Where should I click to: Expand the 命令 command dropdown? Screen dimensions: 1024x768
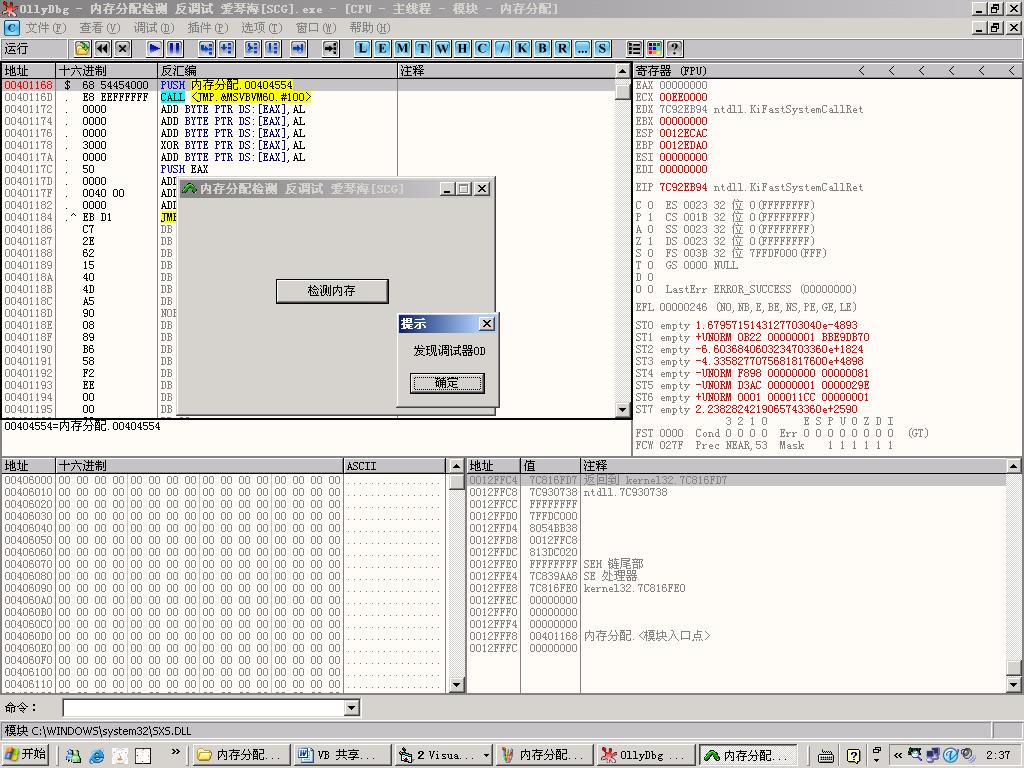(x=352, y=707)
